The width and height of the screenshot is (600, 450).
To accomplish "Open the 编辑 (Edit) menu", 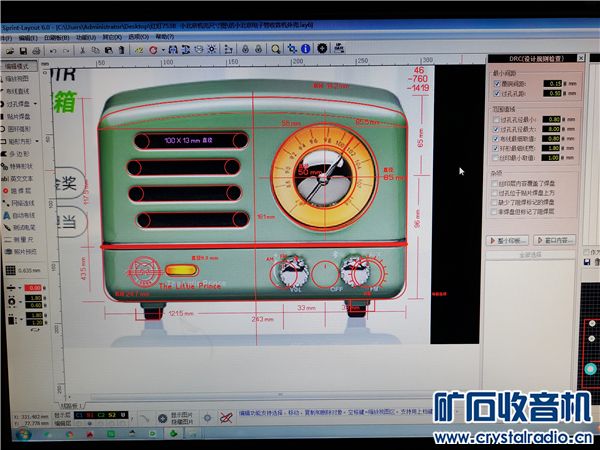I will [x=28, y=38].
